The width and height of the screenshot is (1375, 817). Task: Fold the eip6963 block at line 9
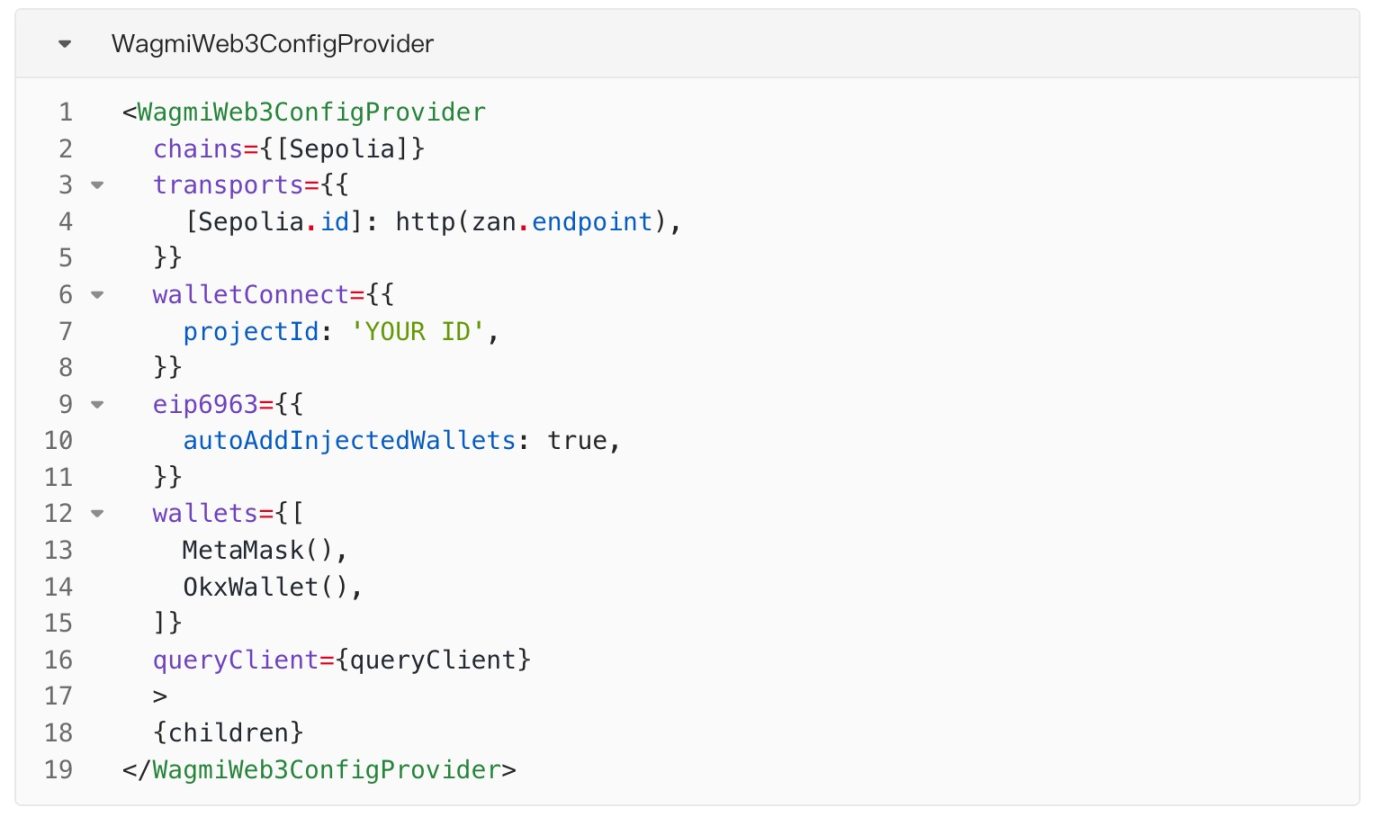97,405
